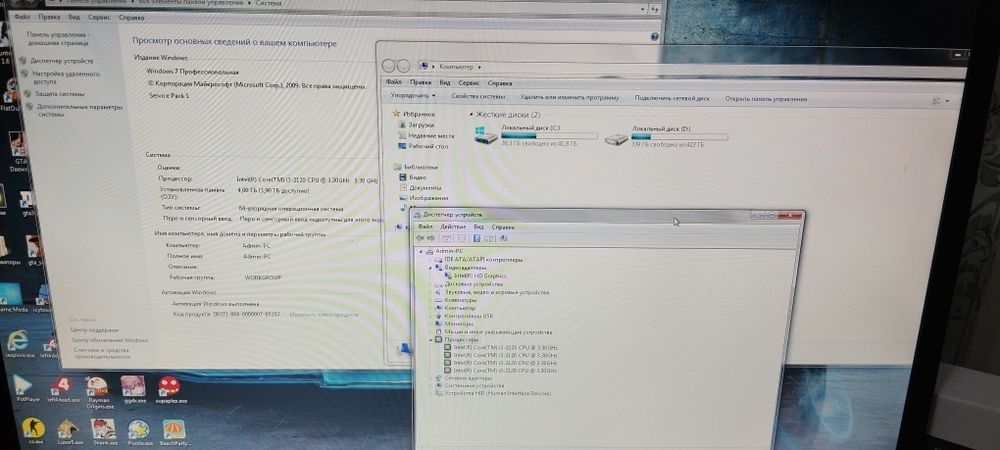Click the Explorer forward navigation button

[402, 66]
